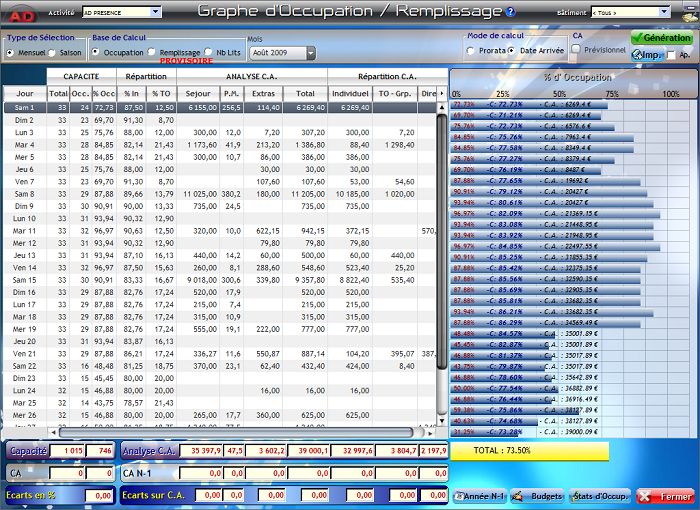The height and width of the screenshot is (510, 700).
Task: Open the Mois dropdown showing Août 2009
Action: point(310,52)
